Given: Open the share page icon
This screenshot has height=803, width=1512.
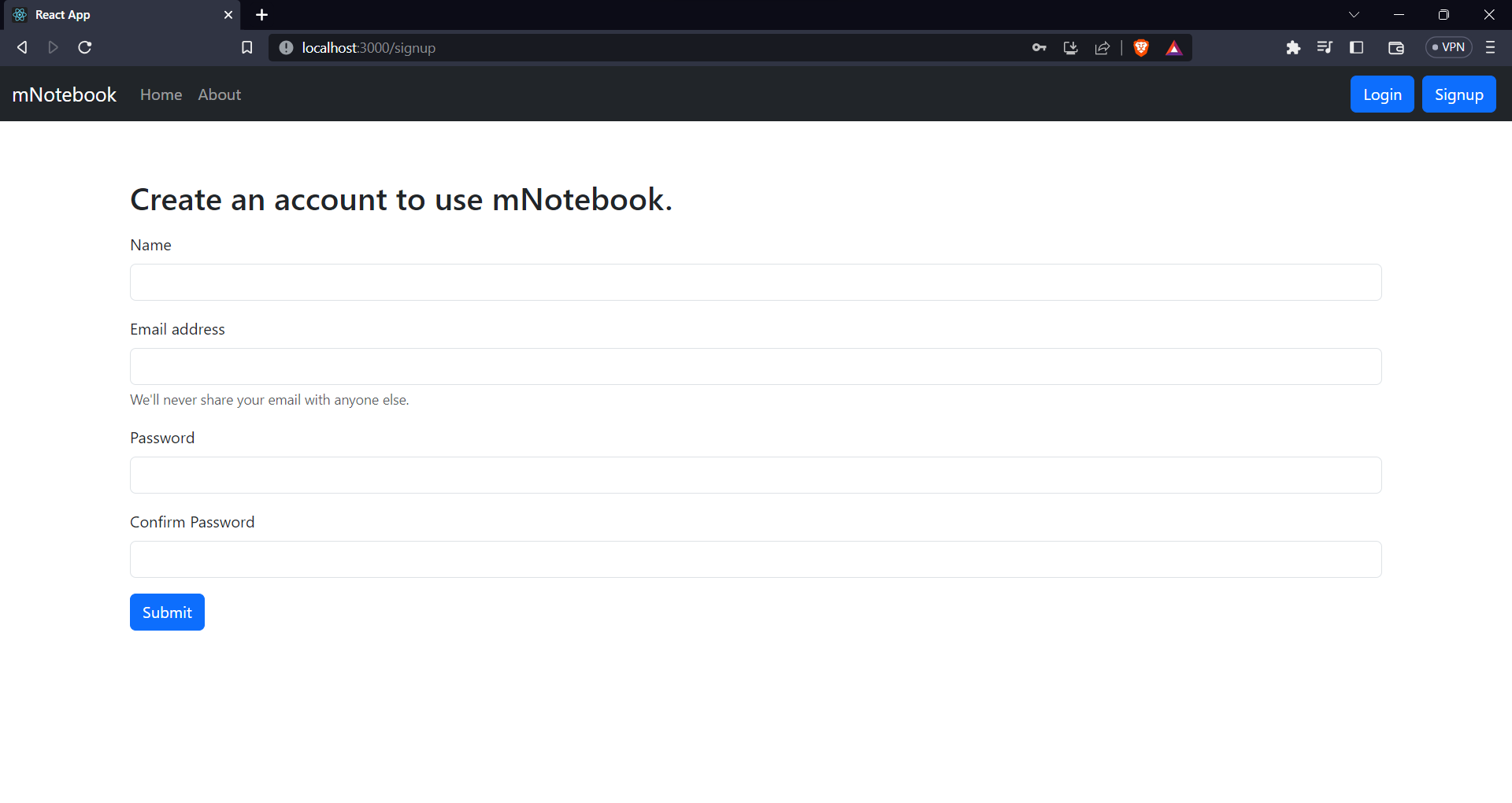Looking at the screenshot, I should tap(1102, 47).
